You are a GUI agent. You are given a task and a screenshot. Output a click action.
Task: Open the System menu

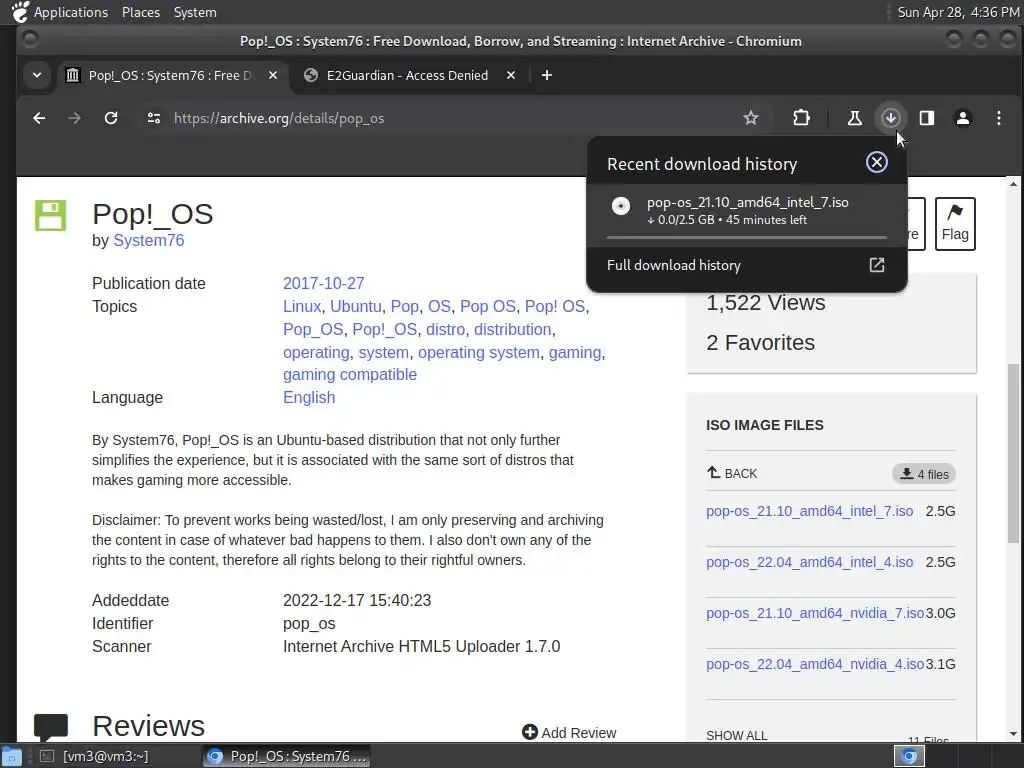tap(195, 12)
